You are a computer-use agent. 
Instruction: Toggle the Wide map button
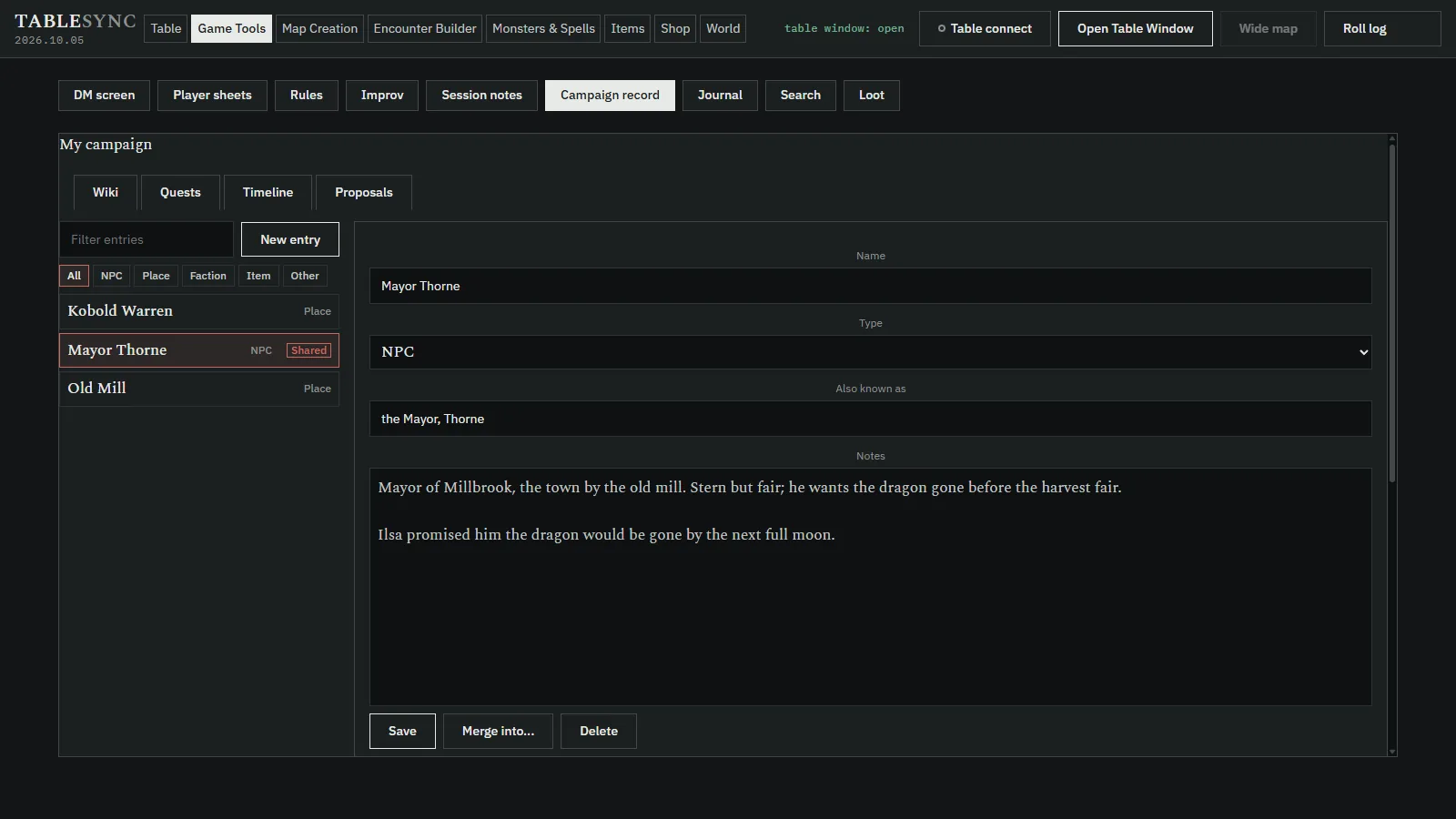click(x=1268, y=28)
